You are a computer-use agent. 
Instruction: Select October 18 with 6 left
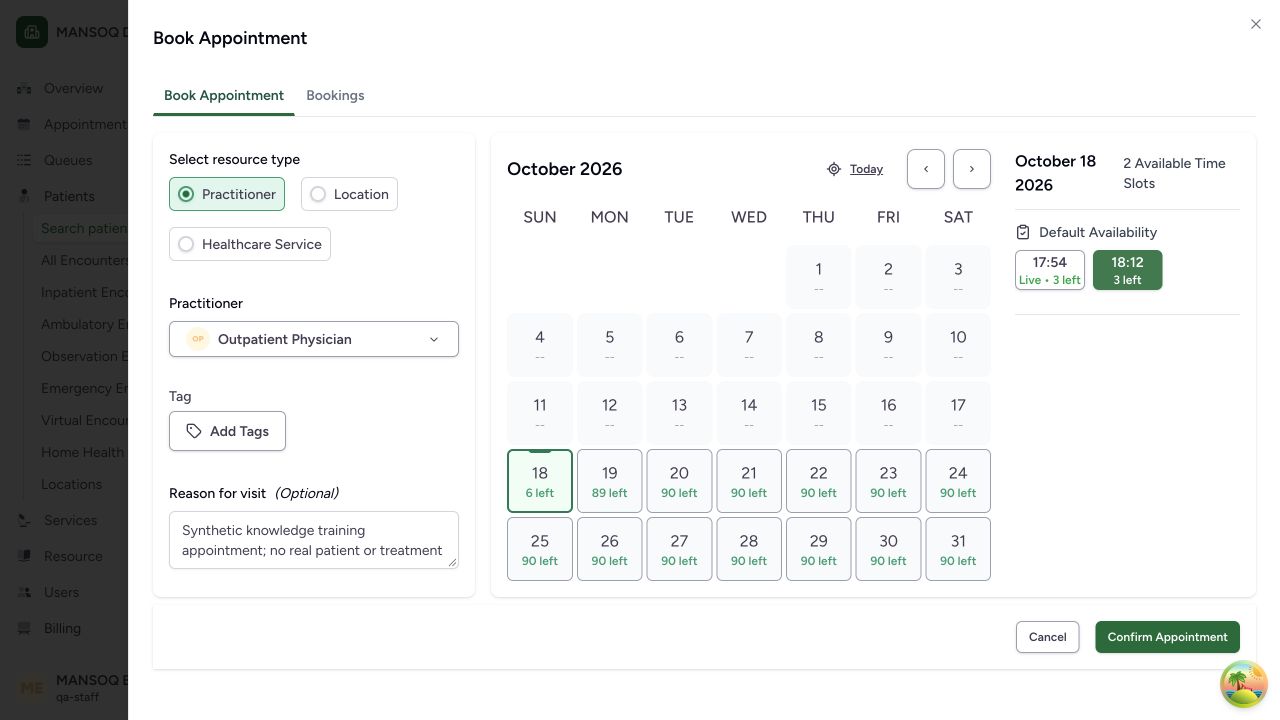[x=540, y=481]
